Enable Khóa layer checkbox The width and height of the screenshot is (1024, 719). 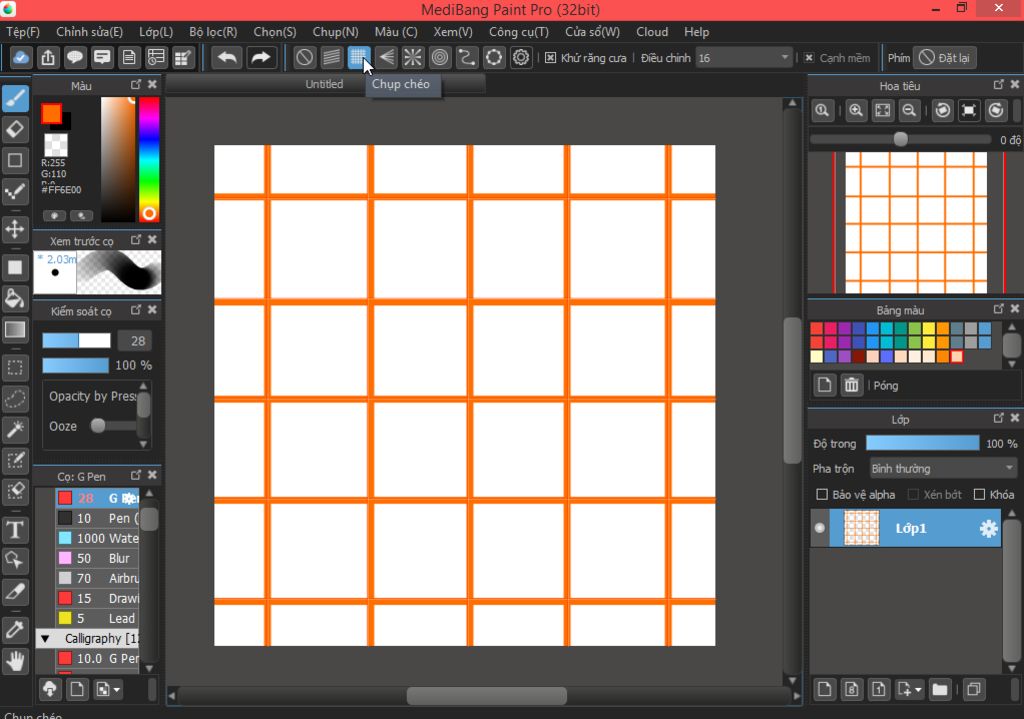point(979,494)
